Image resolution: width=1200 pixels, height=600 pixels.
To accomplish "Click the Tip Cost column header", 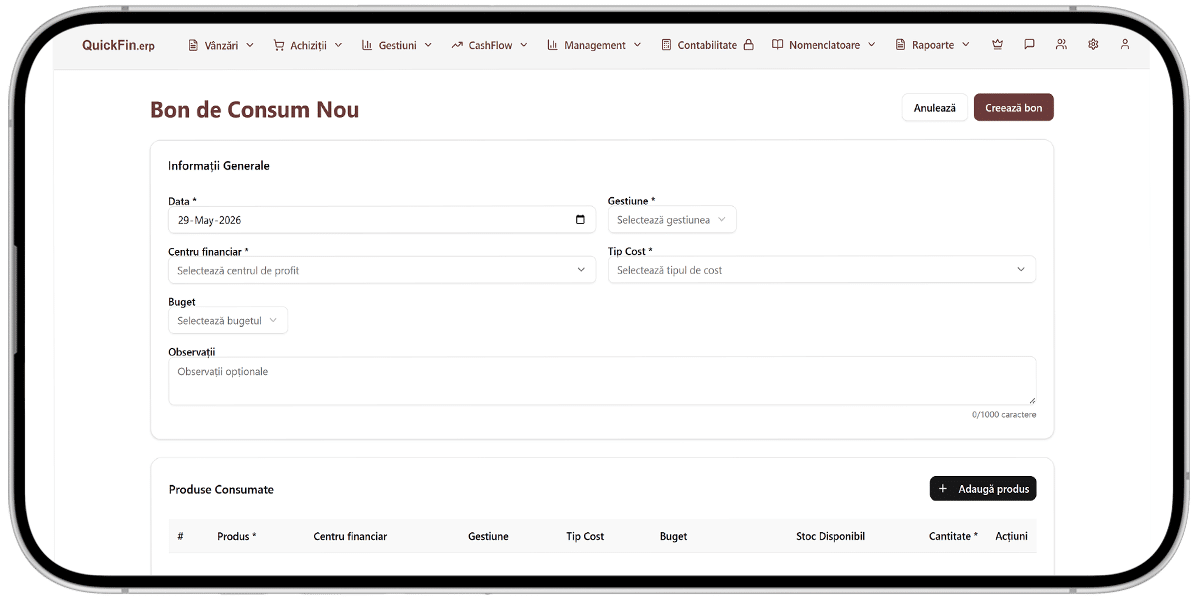I will (585, 536).
